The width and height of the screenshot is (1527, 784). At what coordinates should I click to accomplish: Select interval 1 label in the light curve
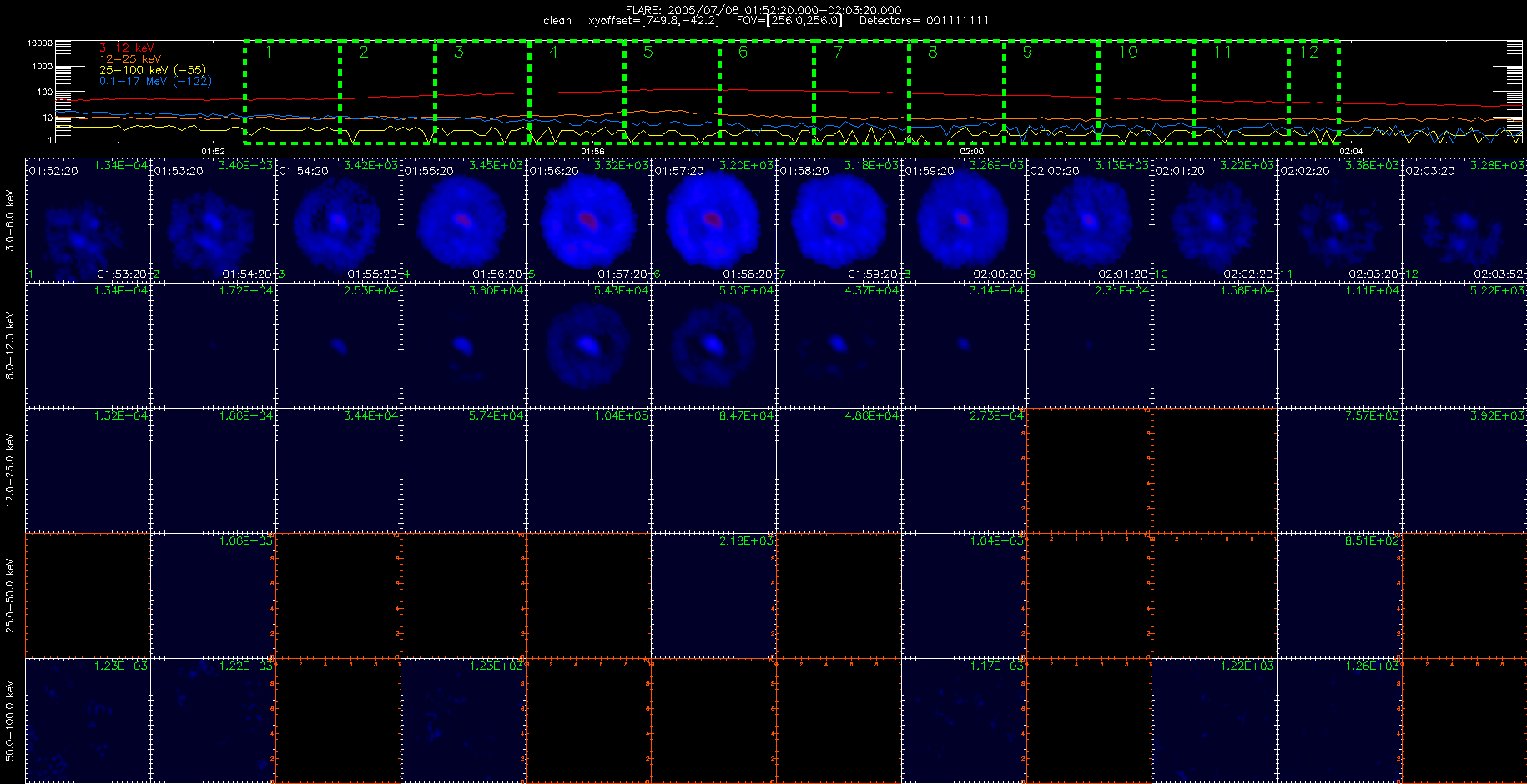click(x=269, y=52)
